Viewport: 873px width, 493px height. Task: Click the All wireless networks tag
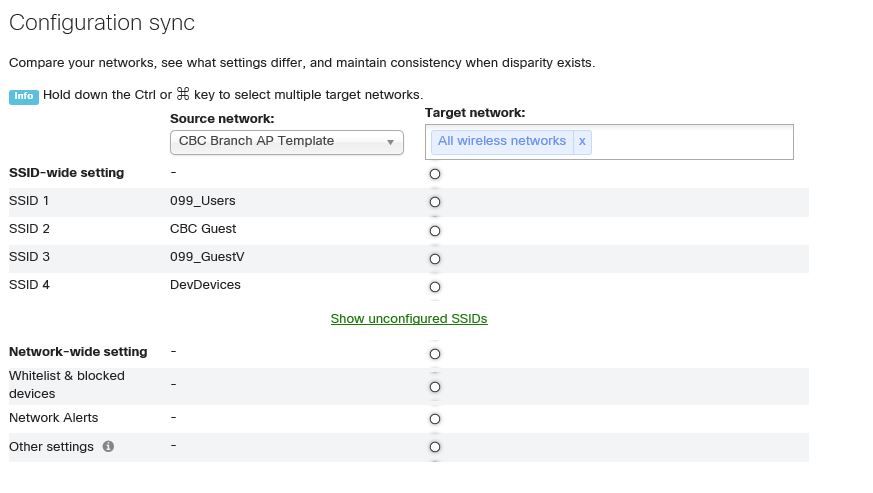[502, 141]
